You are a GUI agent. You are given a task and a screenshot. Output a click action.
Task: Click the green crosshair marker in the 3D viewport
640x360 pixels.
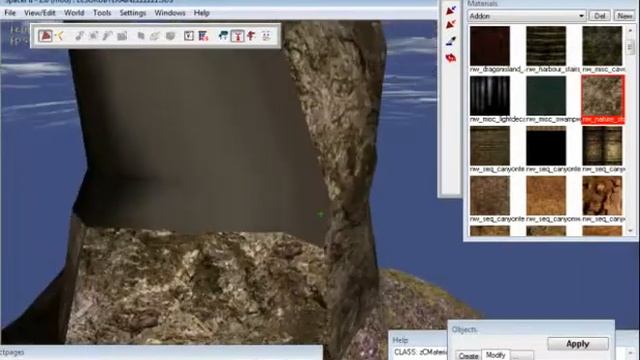(x=320, y=214)
